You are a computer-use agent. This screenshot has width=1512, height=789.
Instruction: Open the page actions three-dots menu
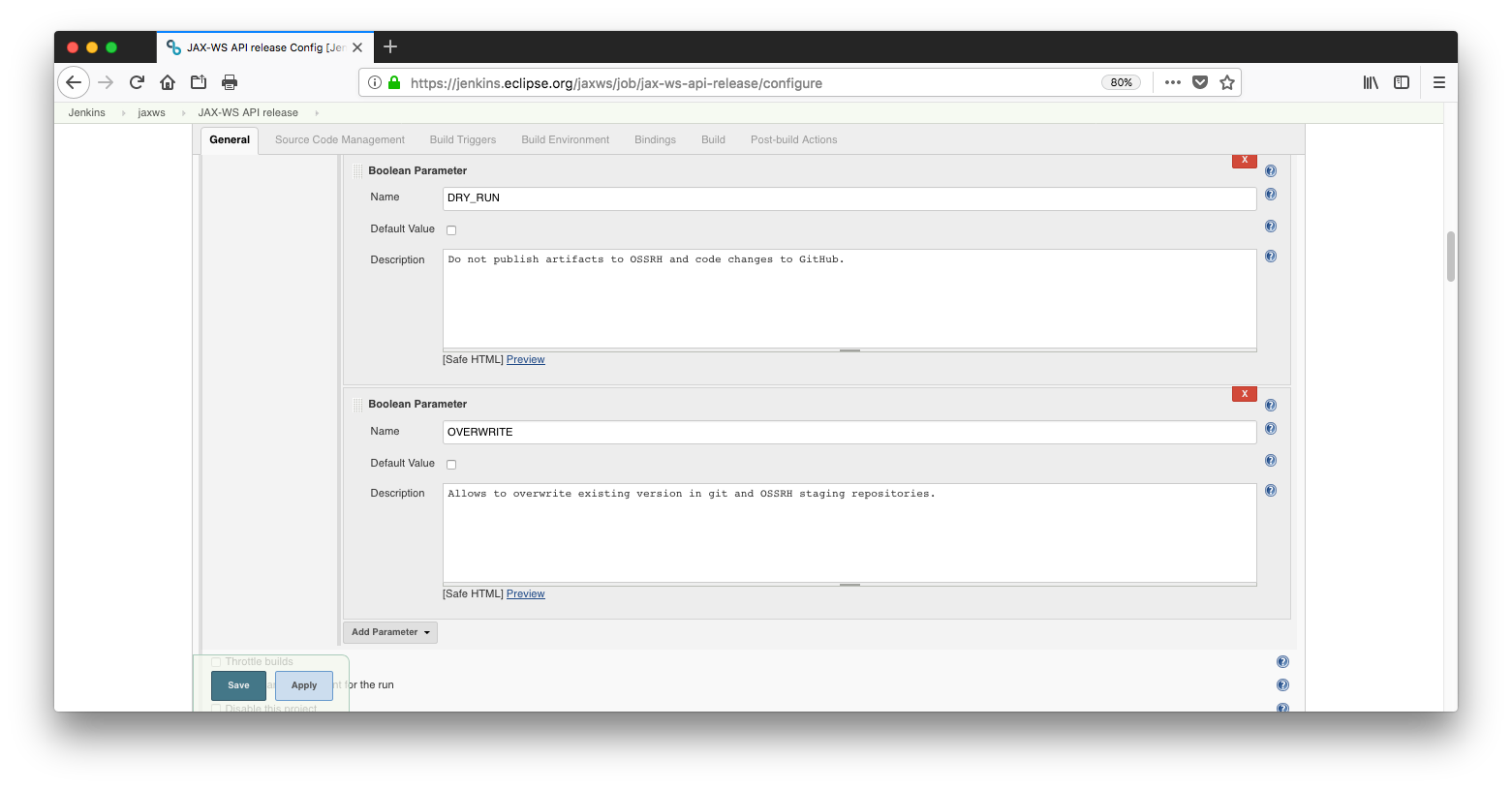point(1173,82)
